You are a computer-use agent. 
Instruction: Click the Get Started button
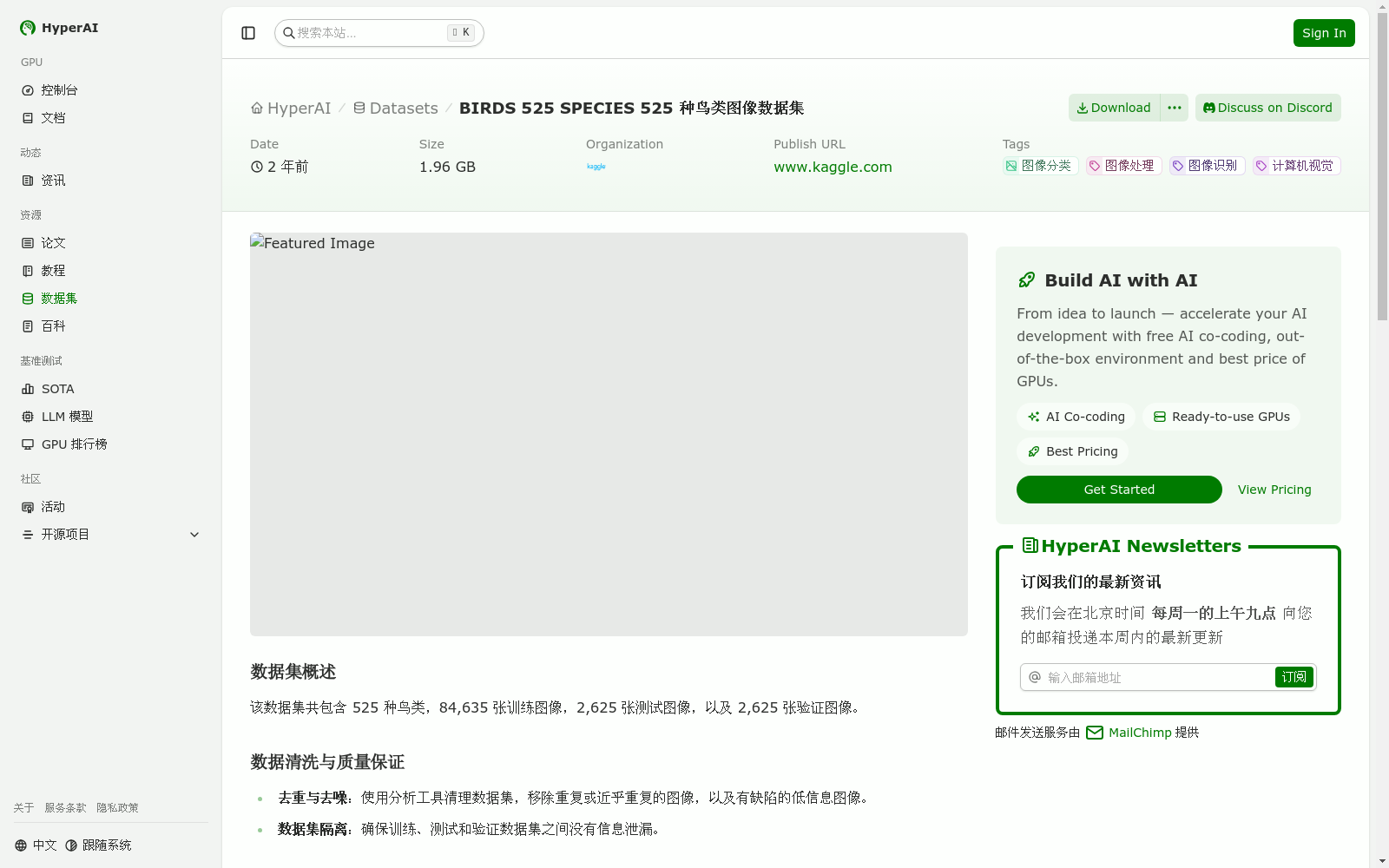click(x=1119, y=490)
